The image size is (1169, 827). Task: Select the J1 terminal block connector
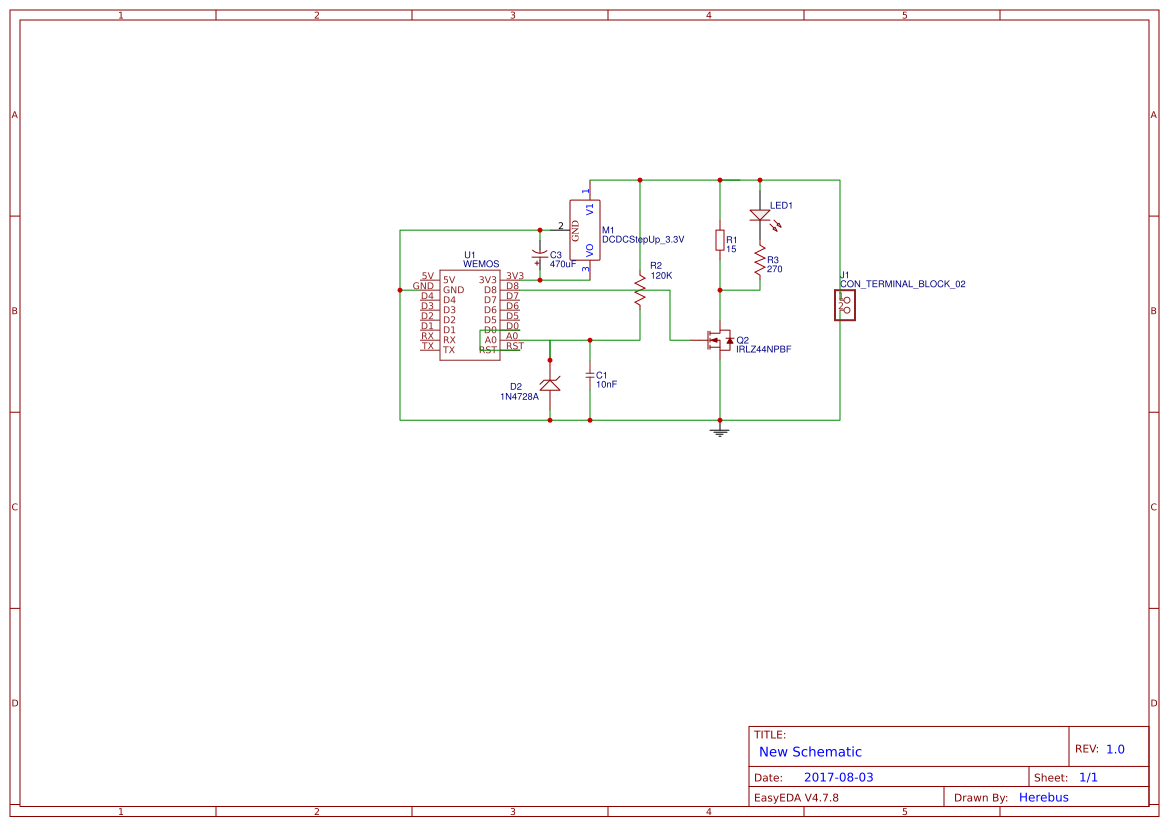point(843,303)
